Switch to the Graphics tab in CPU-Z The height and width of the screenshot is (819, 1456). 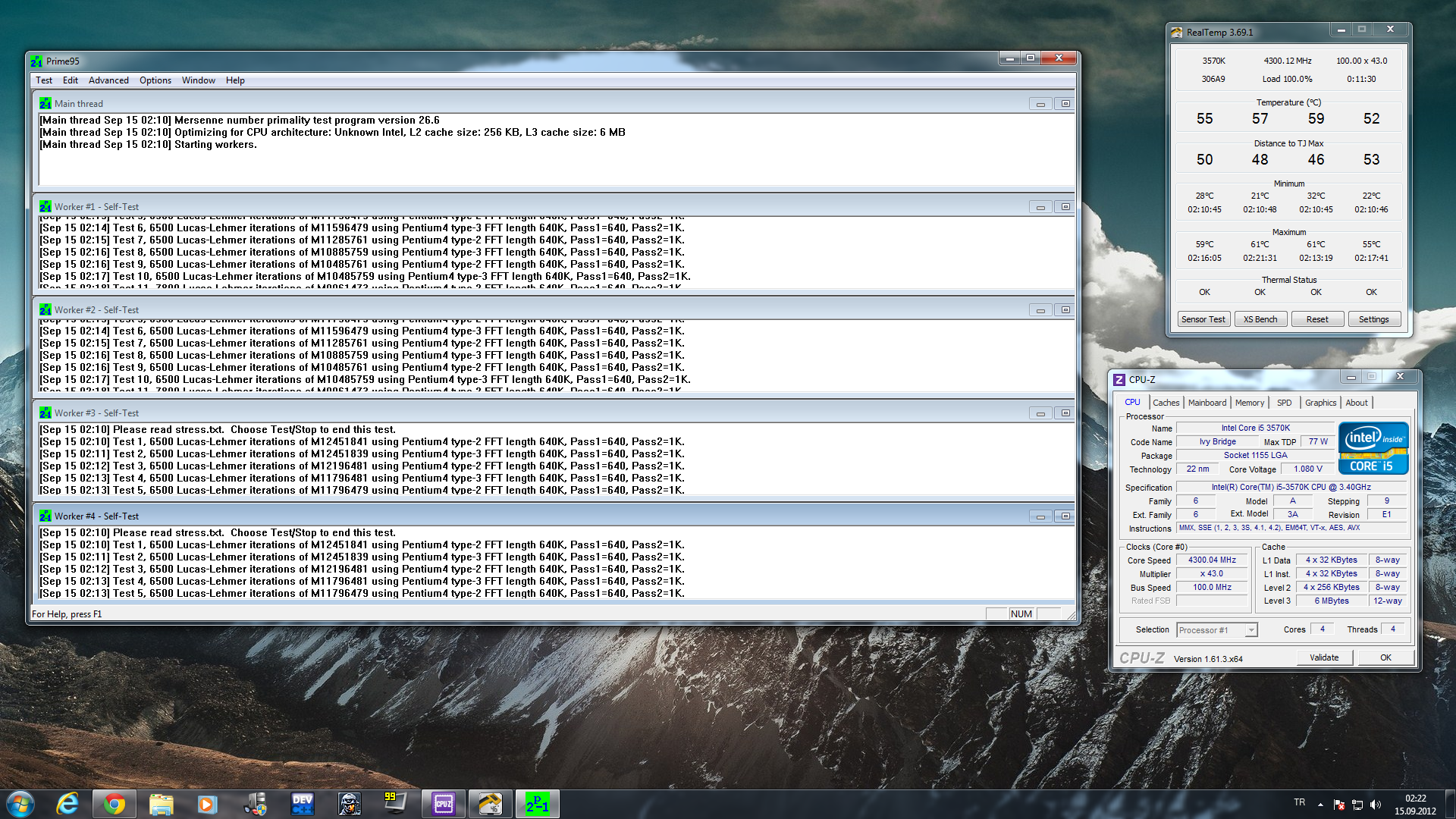(x=1321, y=403)
